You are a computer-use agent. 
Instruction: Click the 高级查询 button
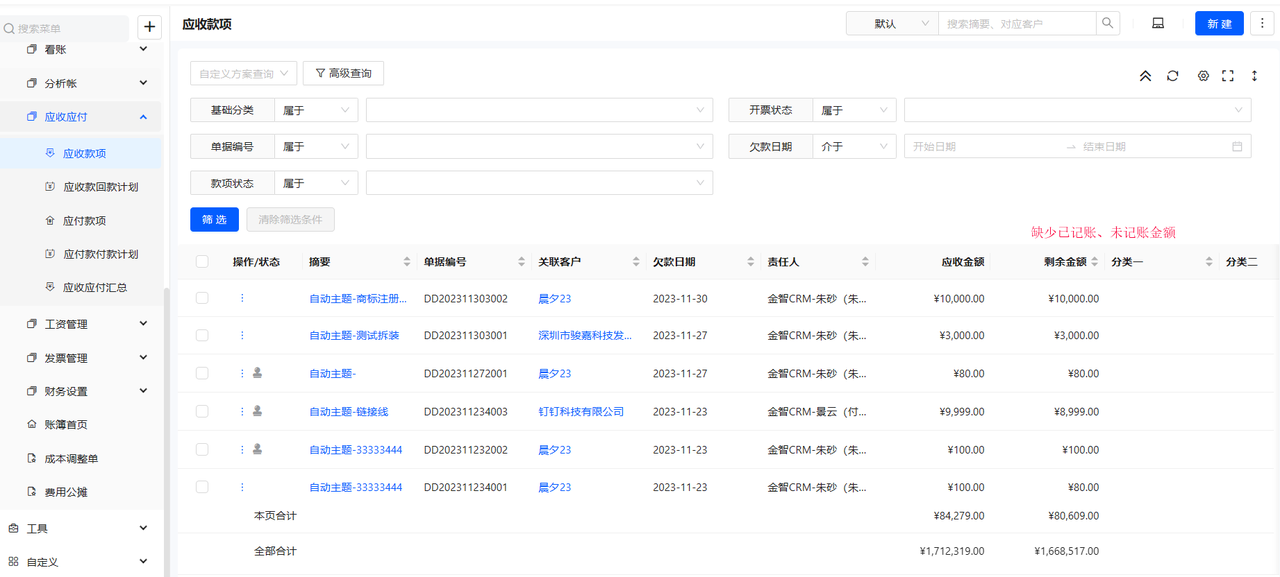[x=343, y=73]
